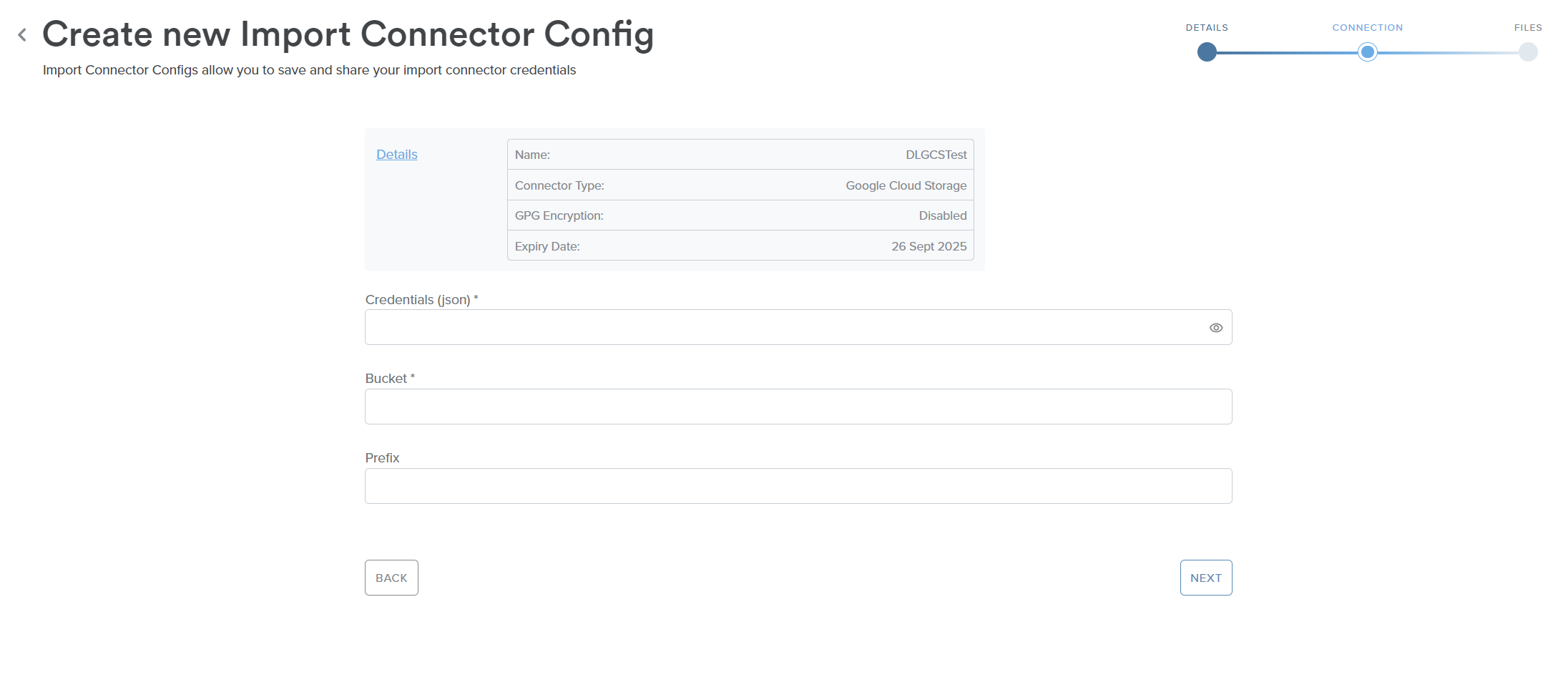Click the Google Cloud Storage value
The height and width of the screenshot is (685, 1568).
click(906, 185)
